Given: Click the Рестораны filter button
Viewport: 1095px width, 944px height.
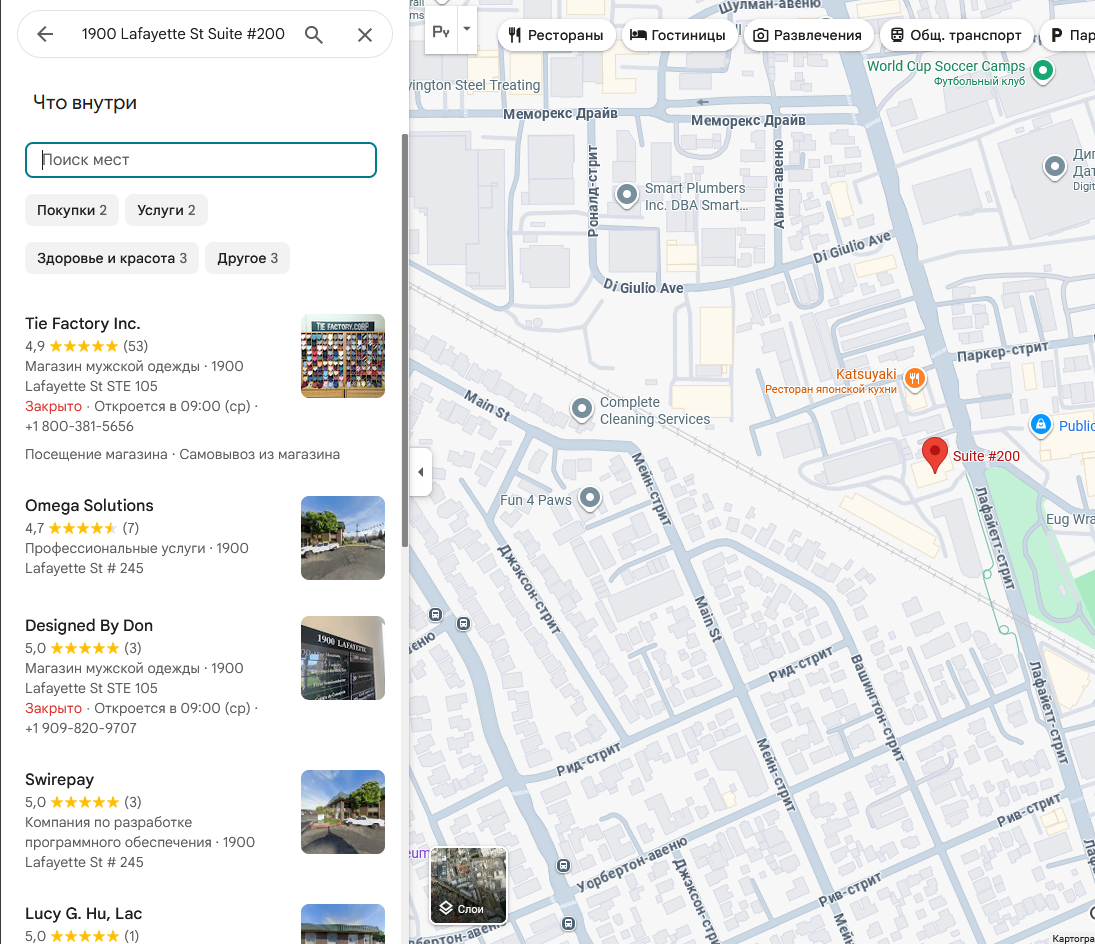Looking at the screenshot, I should [556, 35].
